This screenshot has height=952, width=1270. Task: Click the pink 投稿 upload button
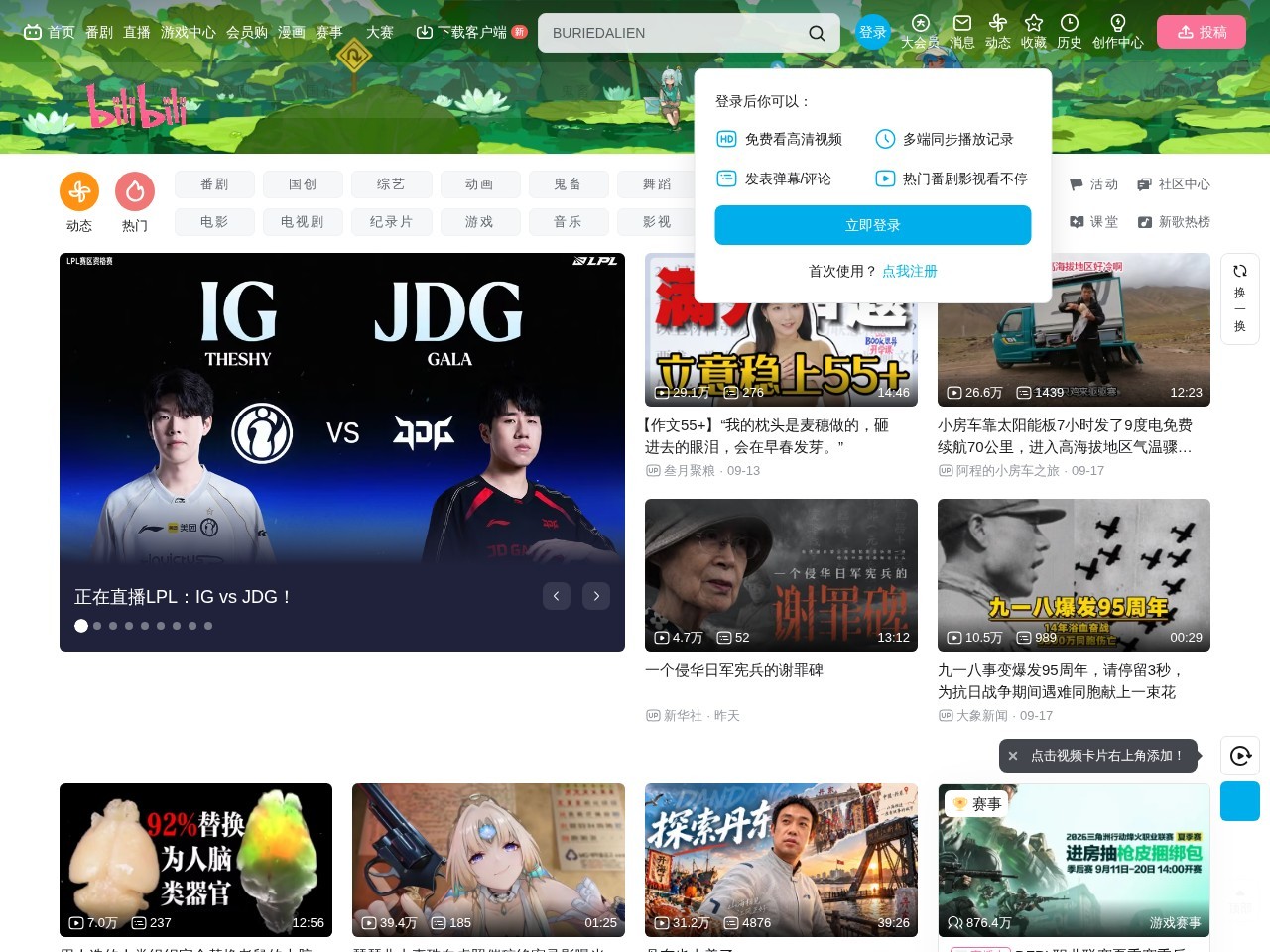pyautogui.click(x=1202, y=32)
